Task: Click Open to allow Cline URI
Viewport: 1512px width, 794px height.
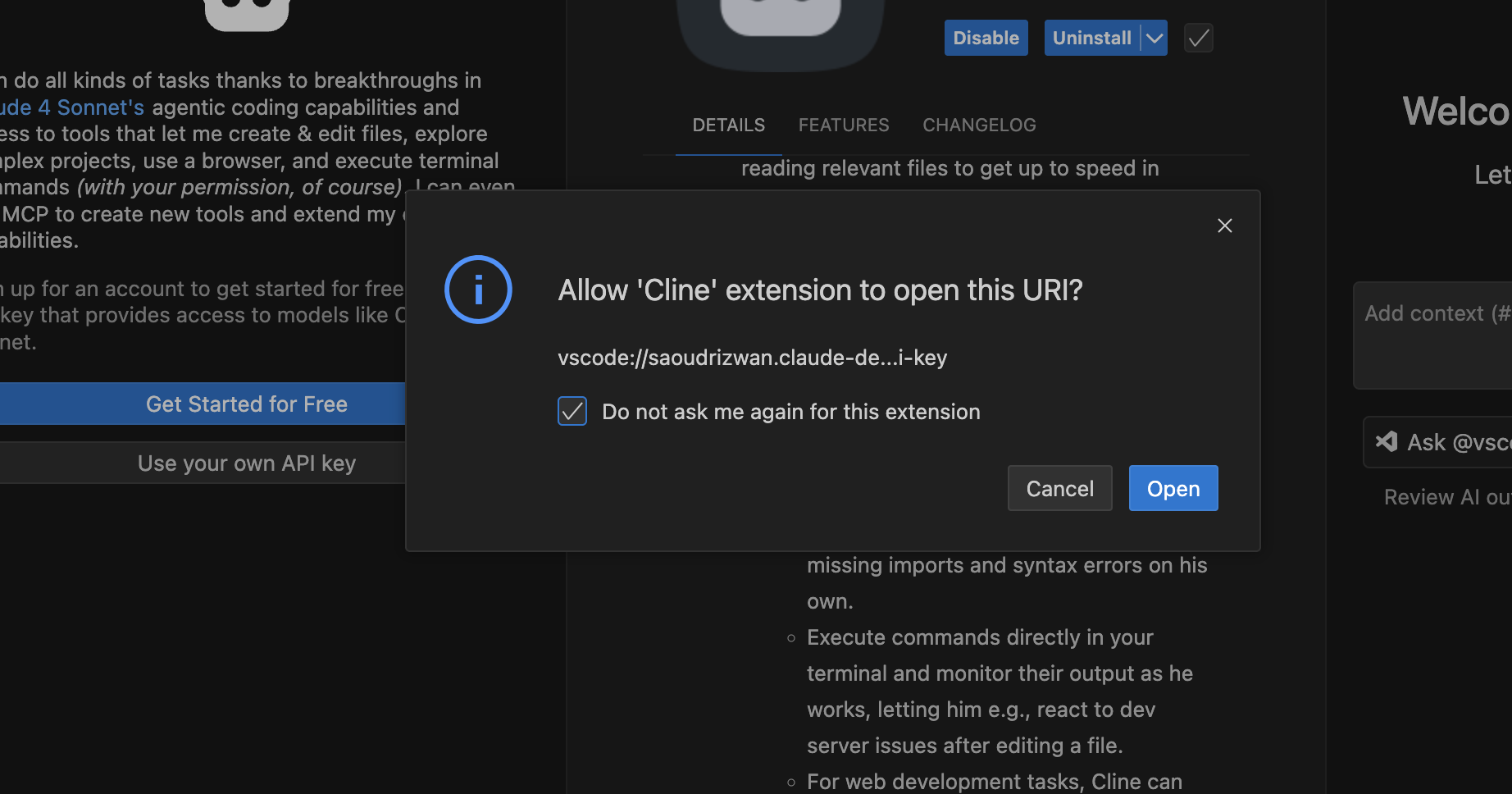Action: tap(1173, 488)
